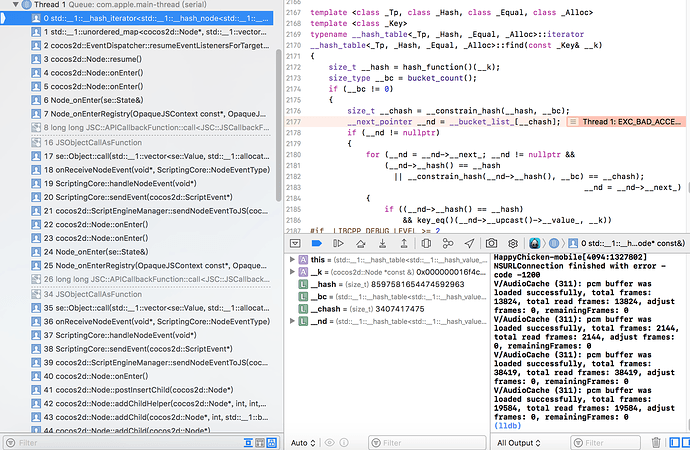Open the Debug View Hierarchy icon
Viewport: 690px width, 450px height.
[426, 243]
